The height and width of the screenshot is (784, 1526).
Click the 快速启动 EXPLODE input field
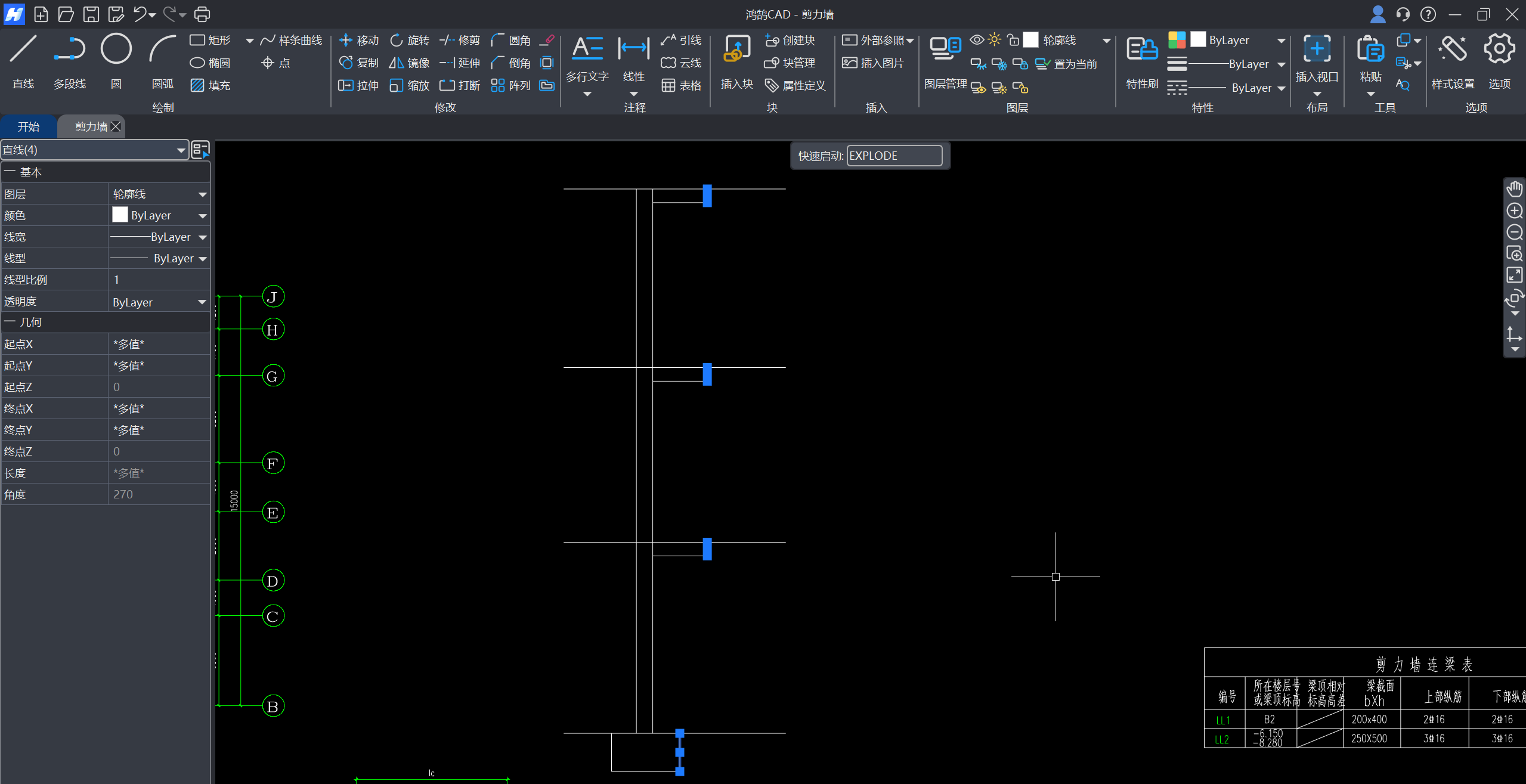pyautogui.click(x=893, y=156)
